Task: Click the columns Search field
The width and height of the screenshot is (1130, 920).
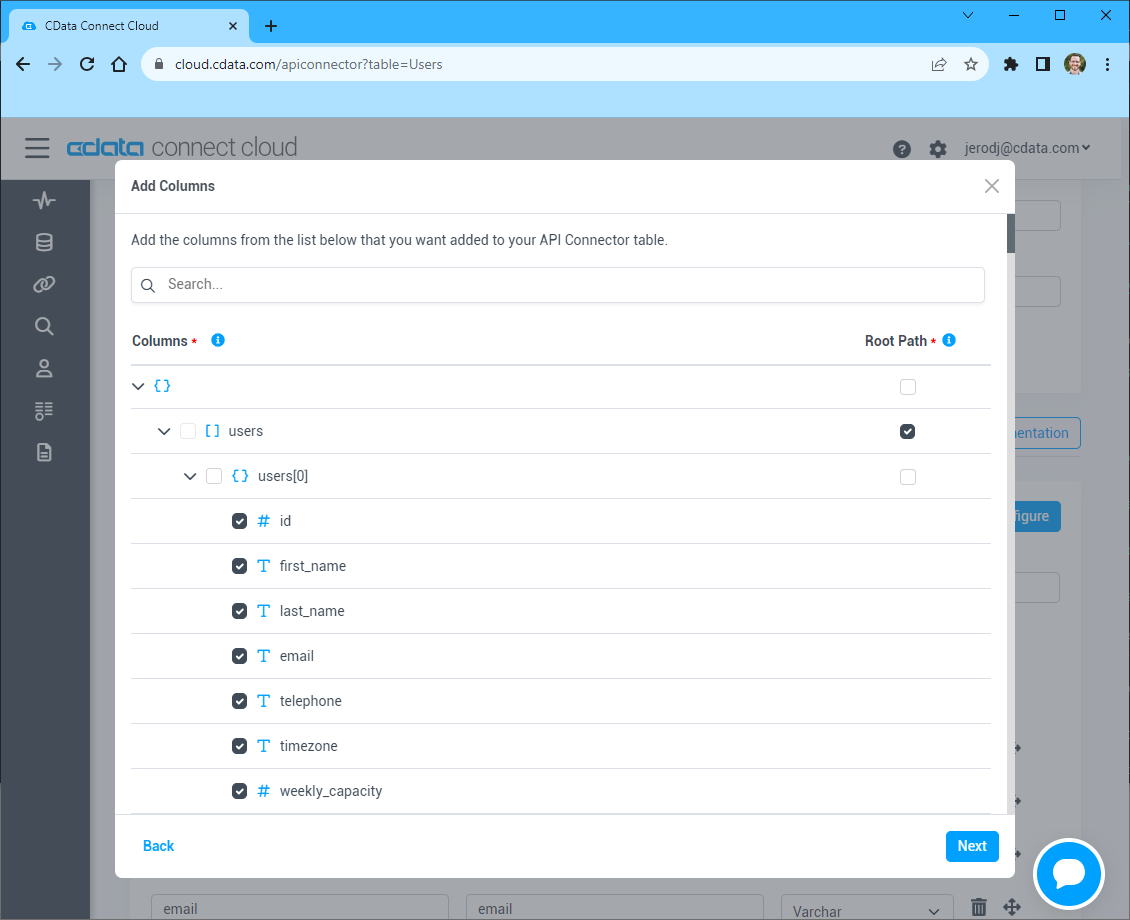Action: point(558,285)
